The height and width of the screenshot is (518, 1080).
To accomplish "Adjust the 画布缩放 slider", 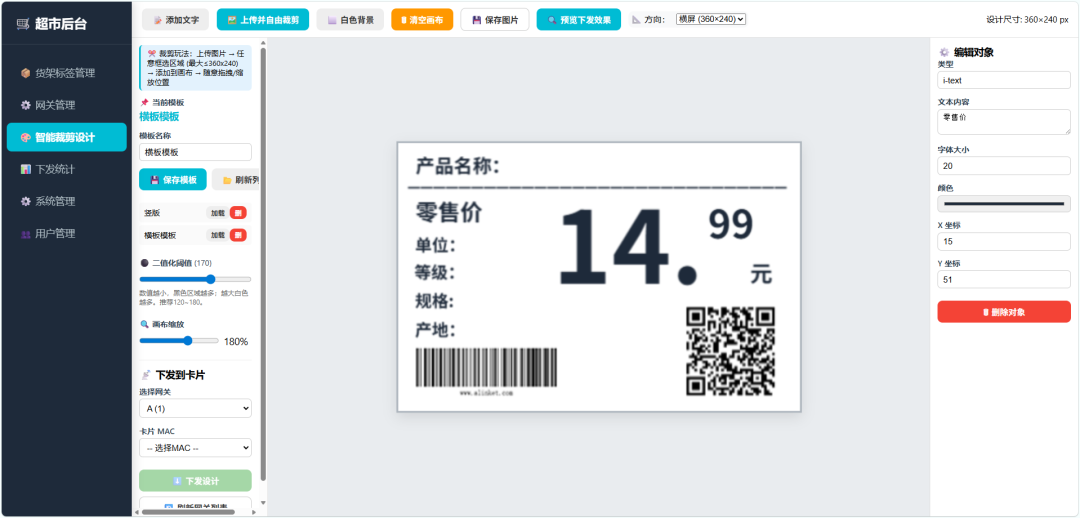I will [179, 340].
